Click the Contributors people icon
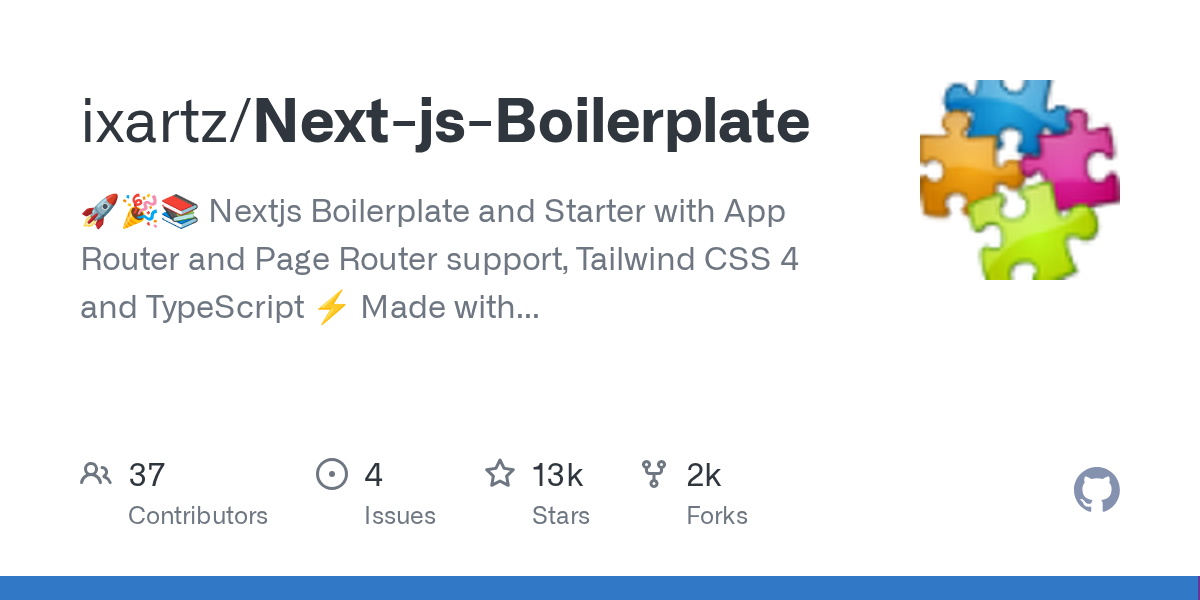The image size is (1200, 600). point(96,474)
